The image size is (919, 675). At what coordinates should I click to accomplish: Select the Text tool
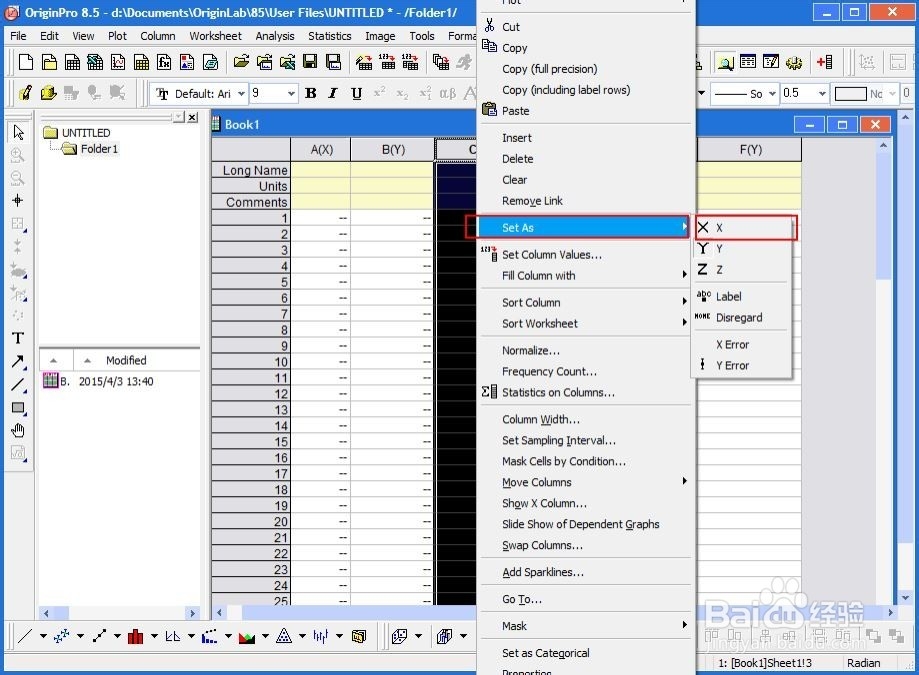(18, 338)
